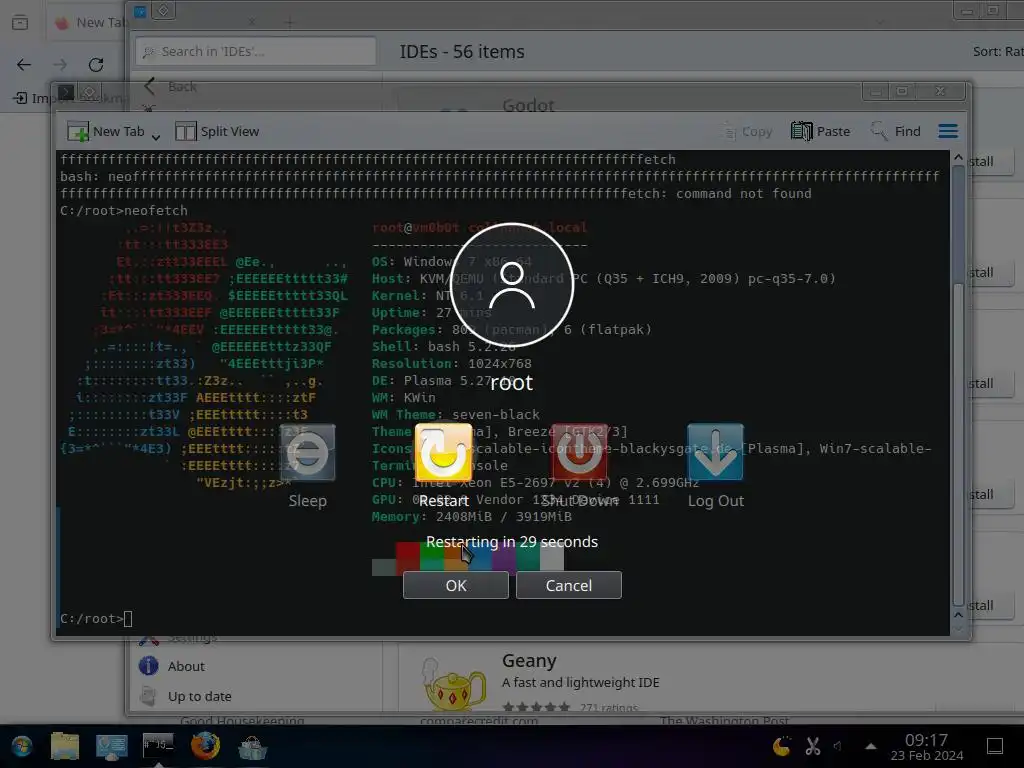Enable Split View in Konsole
1024x768 pixels.
pos(217,131)
